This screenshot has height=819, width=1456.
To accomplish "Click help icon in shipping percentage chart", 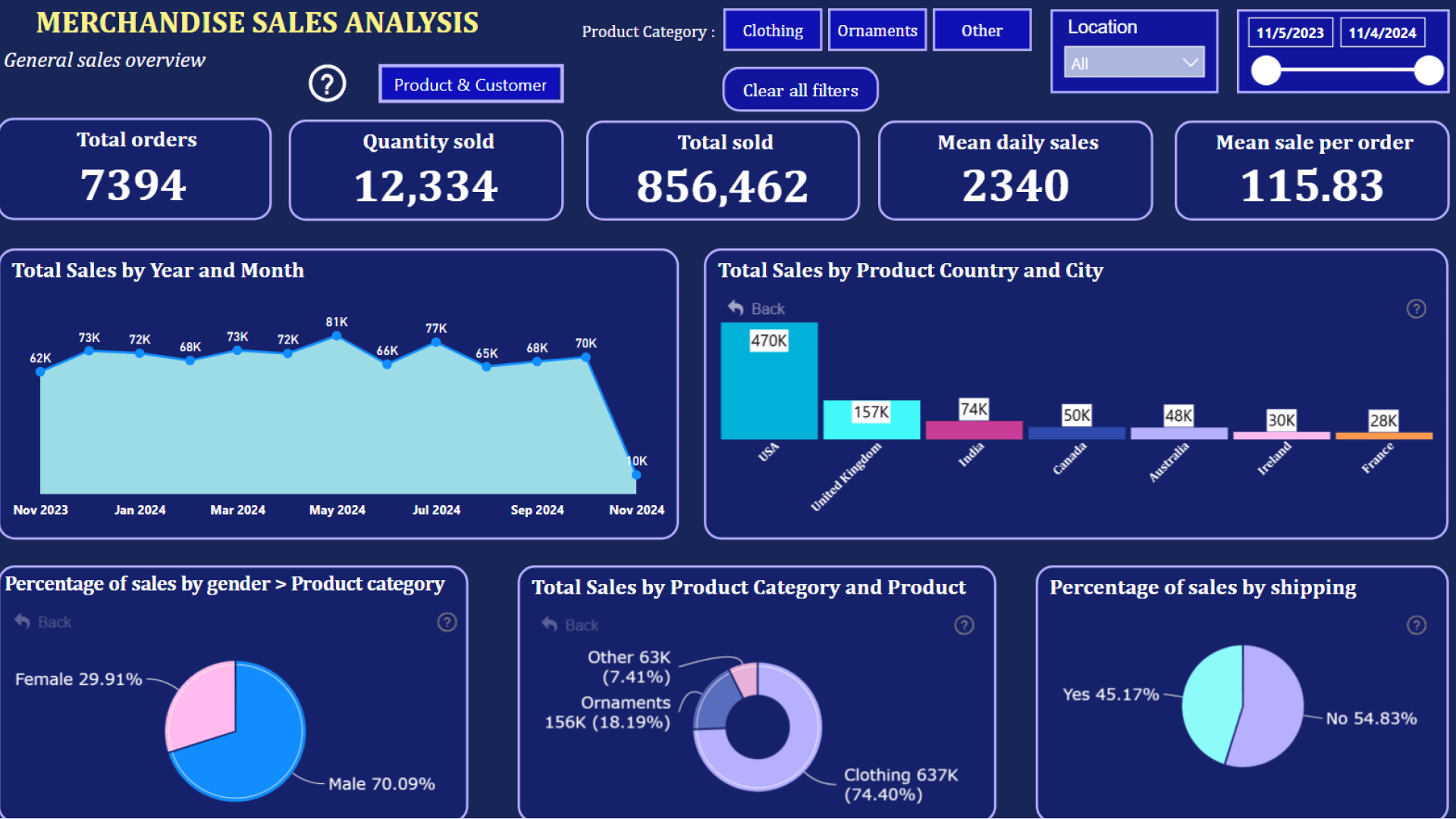I will click(1416, 625).
